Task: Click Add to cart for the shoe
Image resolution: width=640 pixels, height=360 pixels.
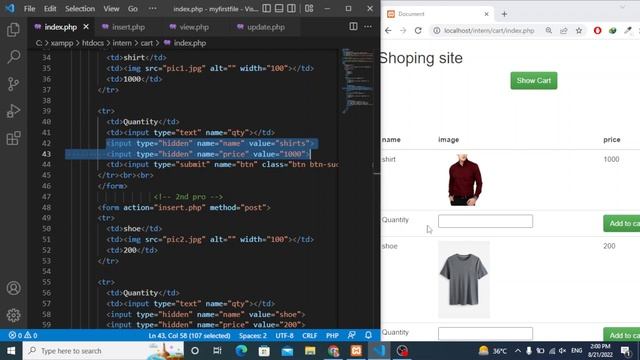Action: (x=622, y=335)
